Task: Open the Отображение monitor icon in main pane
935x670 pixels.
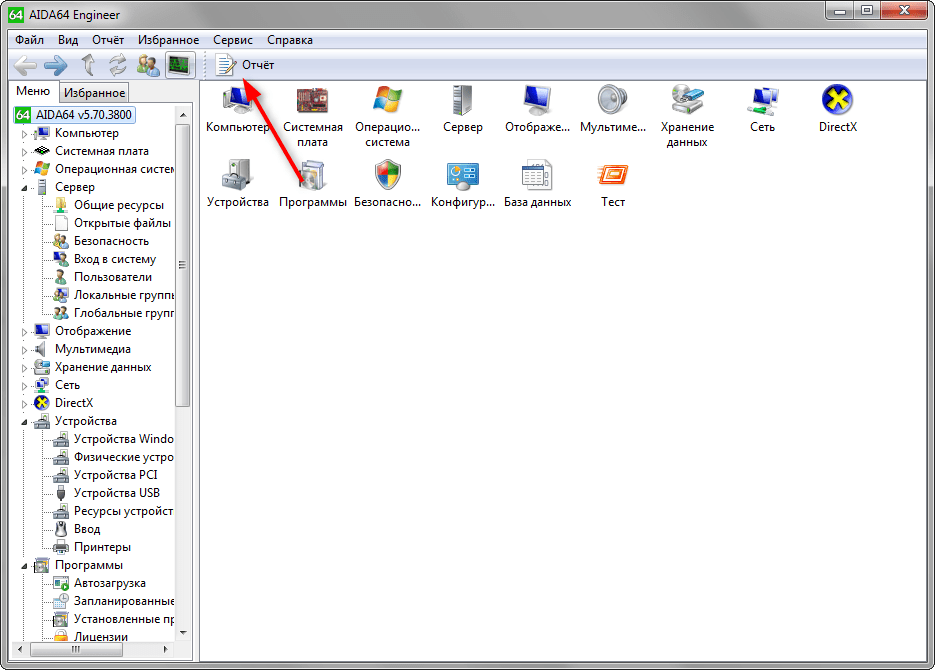Action: [537, 109]
